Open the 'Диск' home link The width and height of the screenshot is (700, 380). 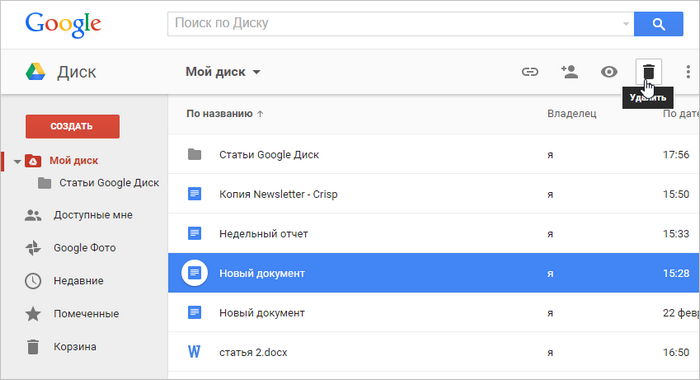(x=76, y=72)
